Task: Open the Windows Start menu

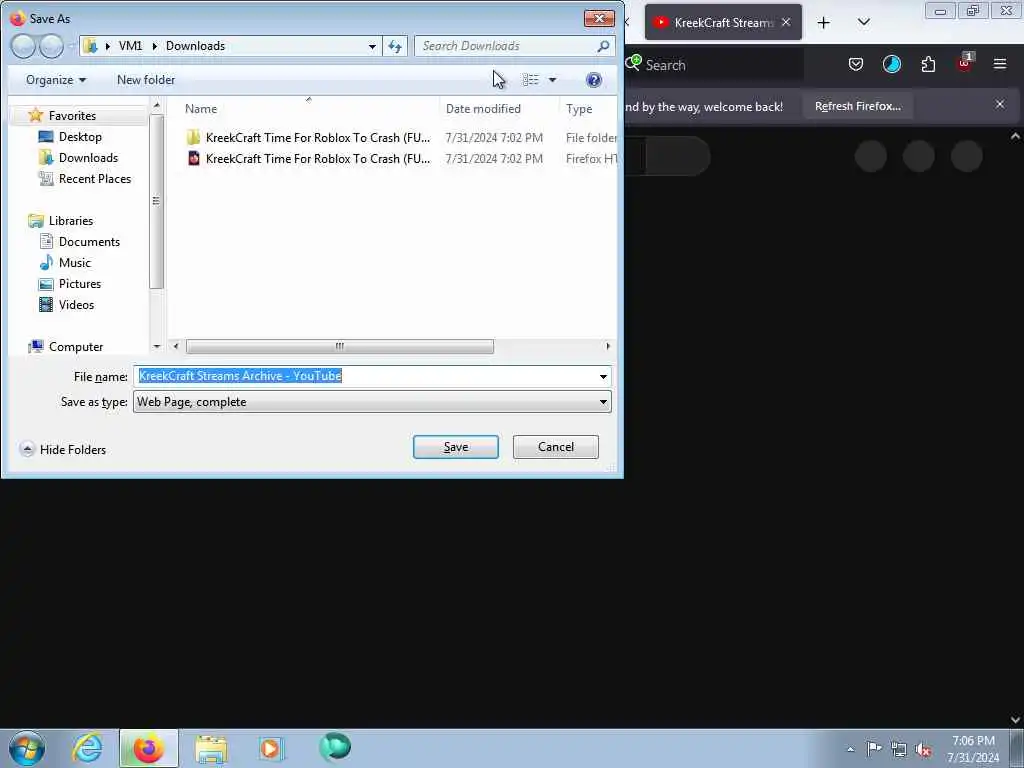Action: 27,748
